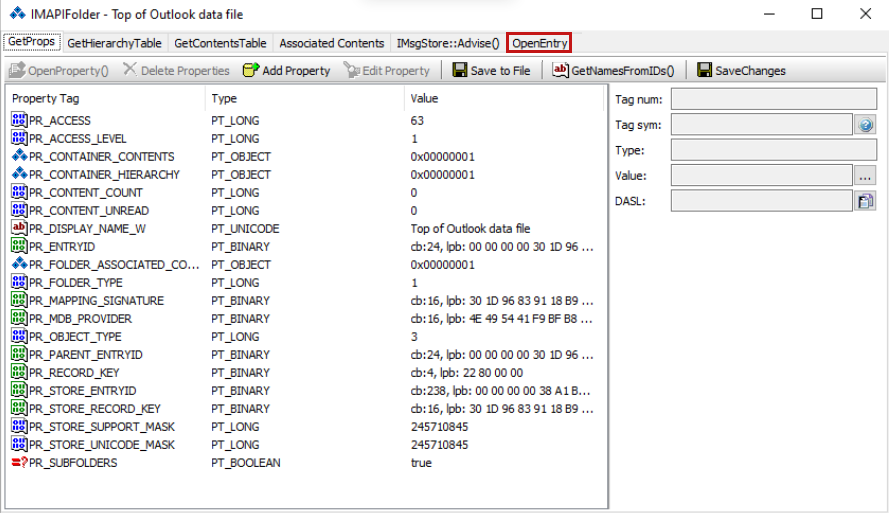Click the Save to File button label

(x=501, y=71)
